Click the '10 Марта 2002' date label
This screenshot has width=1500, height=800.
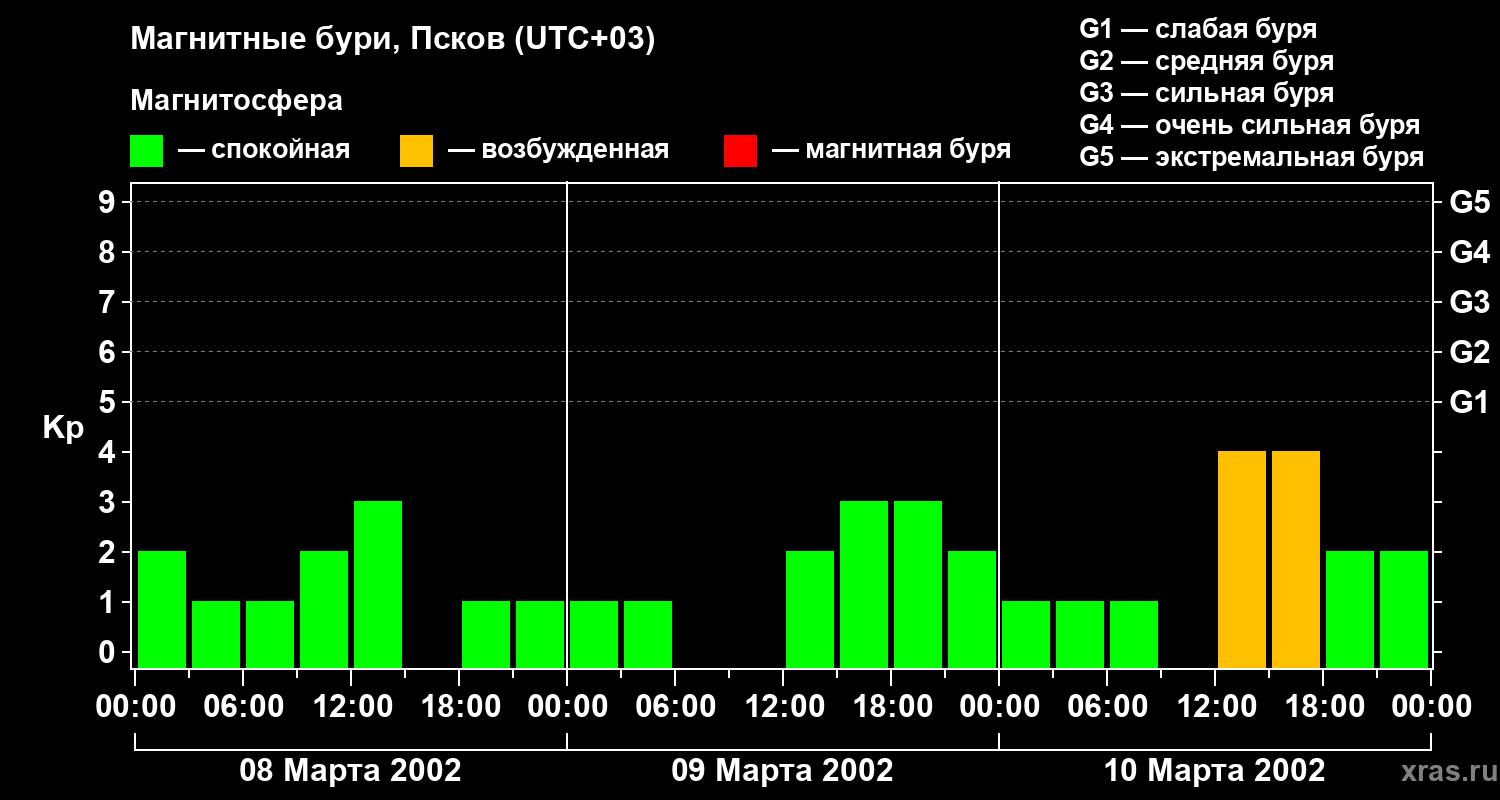click(x=1214, y=771)
